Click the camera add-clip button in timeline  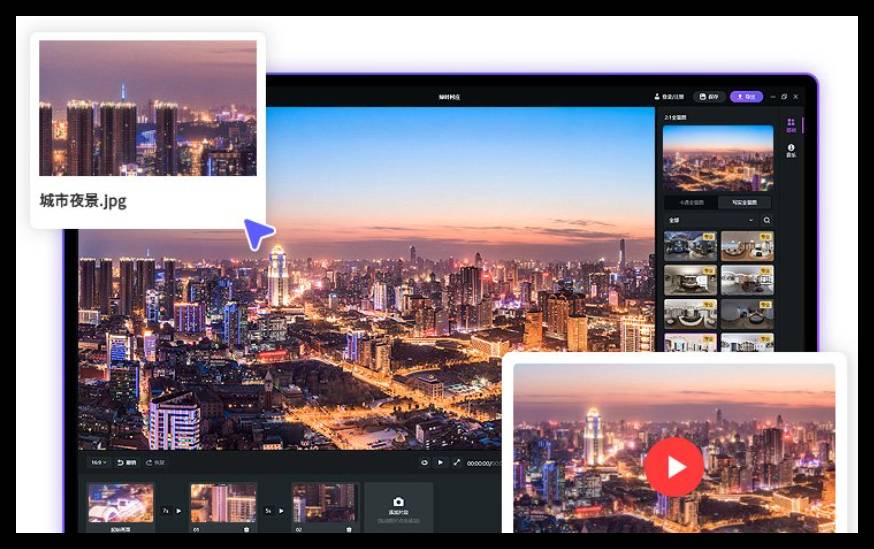[x=399, y=507]
